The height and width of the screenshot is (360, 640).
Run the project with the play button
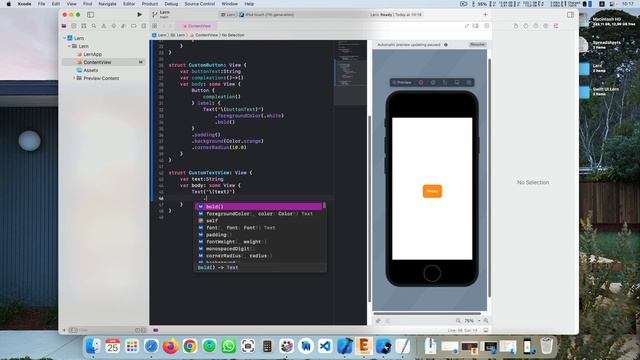coord(139,14)
